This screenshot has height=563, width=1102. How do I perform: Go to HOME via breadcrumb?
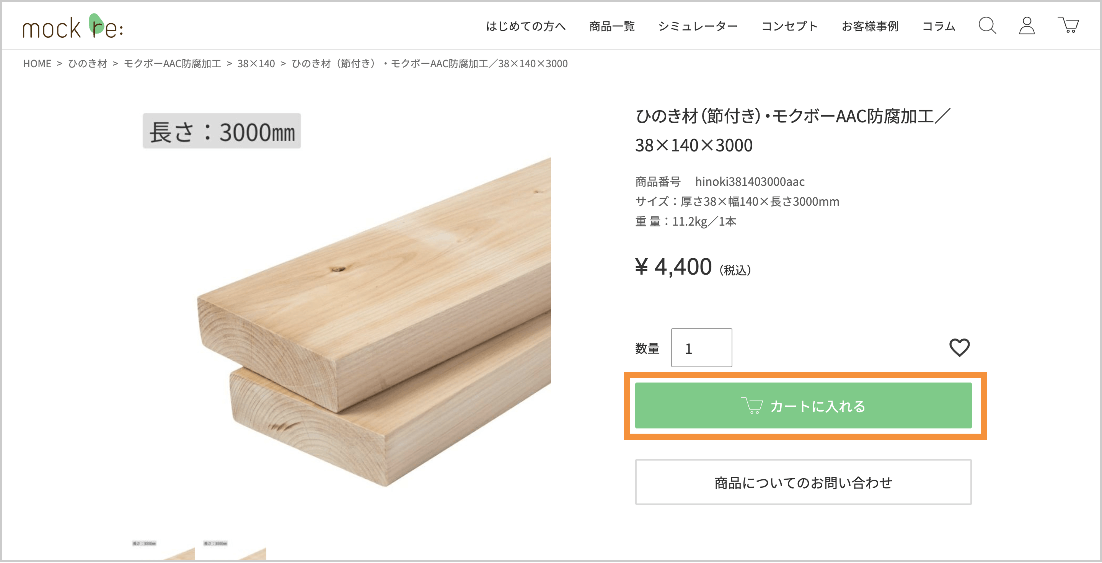click(37, 64)
